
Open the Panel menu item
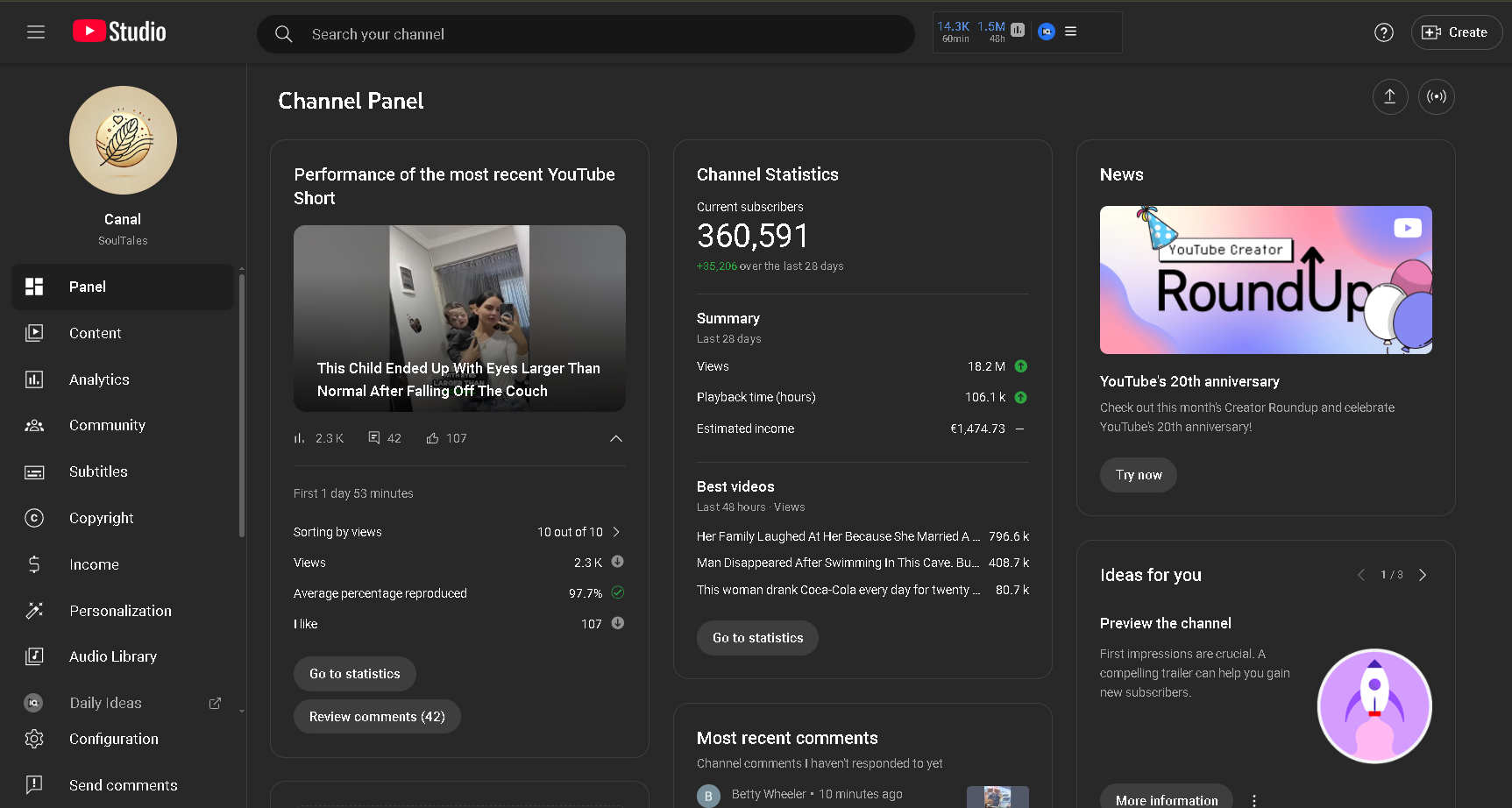[x=123, y=287]
